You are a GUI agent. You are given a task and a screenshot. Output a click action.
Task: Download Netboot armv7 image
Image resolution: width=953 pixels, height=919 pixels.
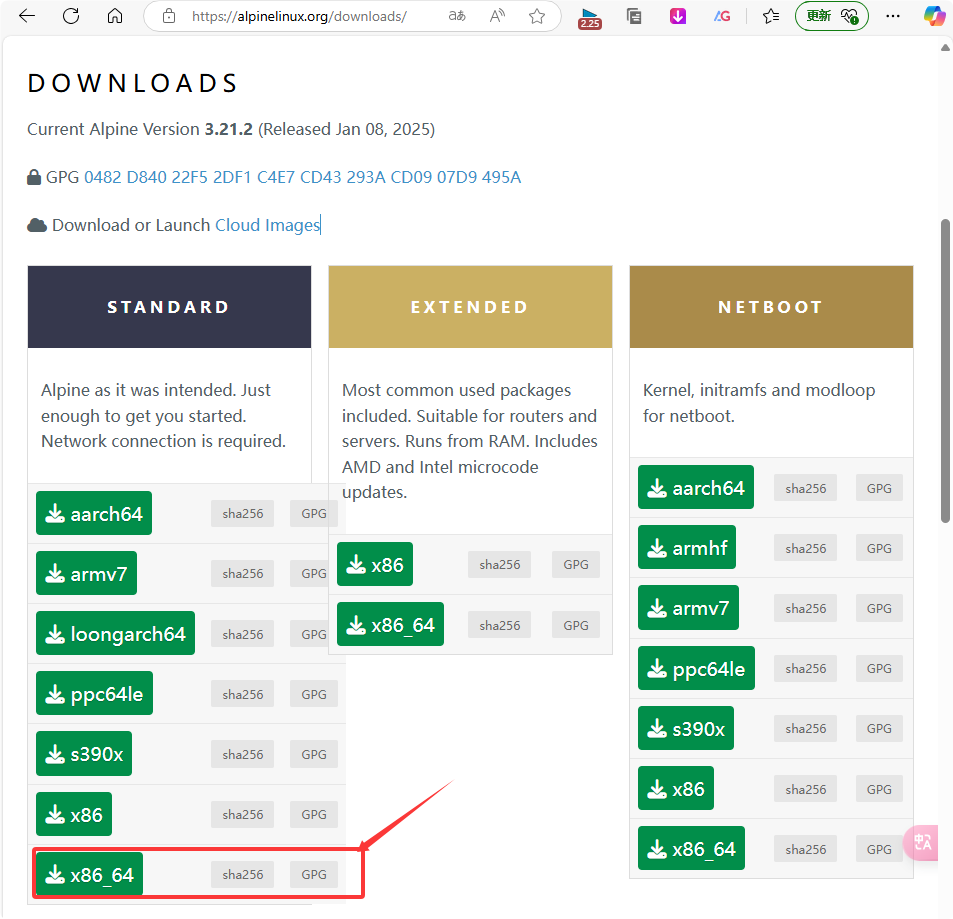[x=688, y=608]
